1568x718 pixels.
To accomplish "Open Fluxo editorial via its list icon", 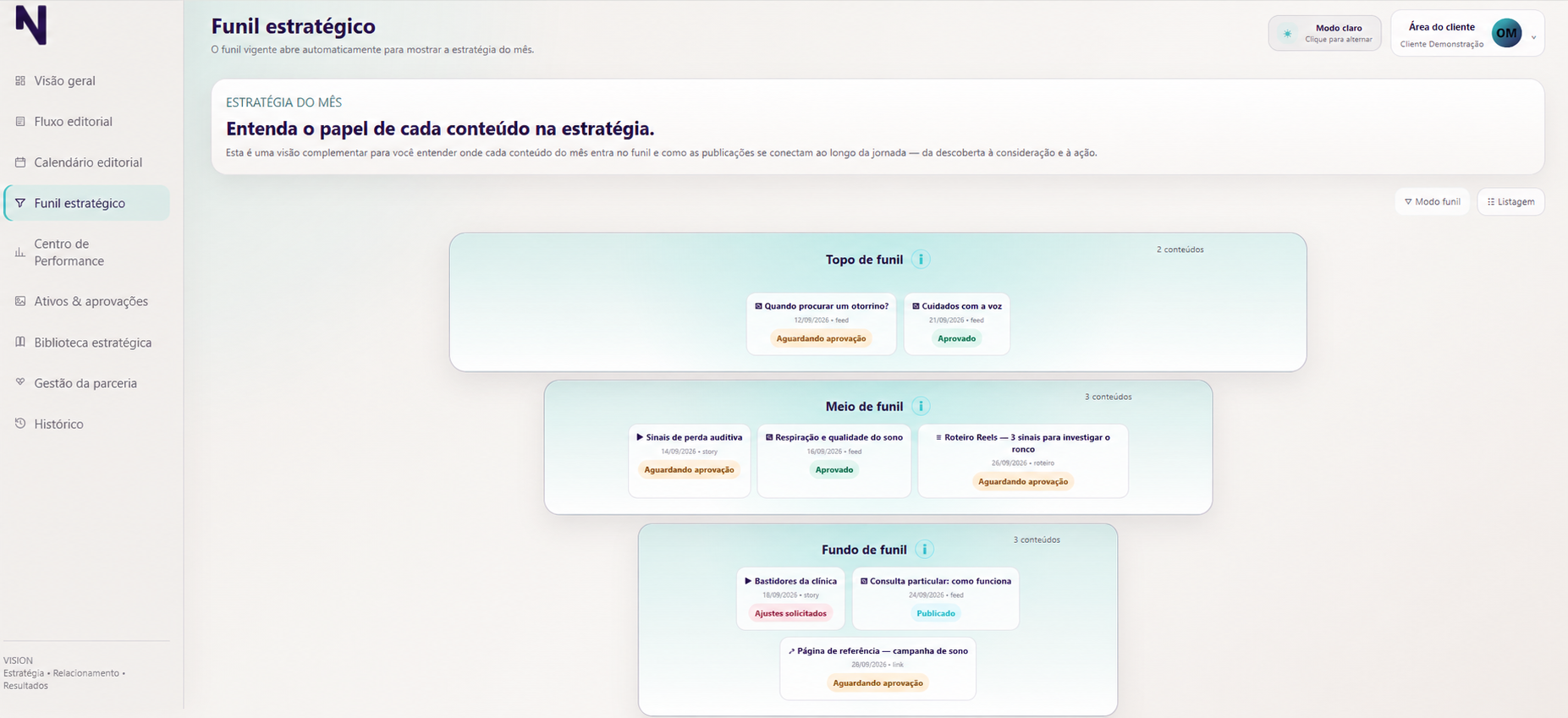I will point(20,122).
